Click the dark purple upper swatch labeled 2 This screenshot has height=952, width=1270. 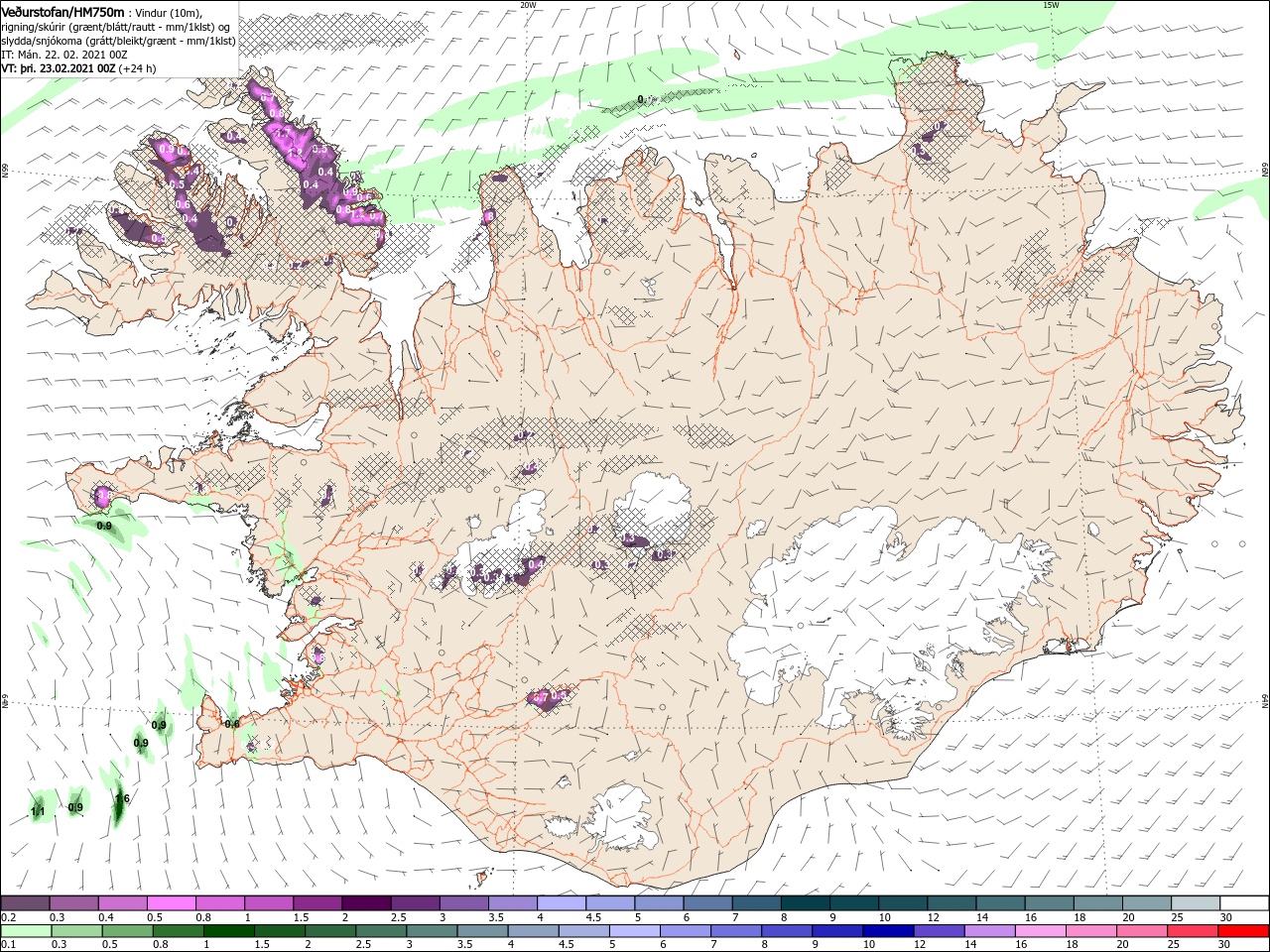click(x=365, y=903)
